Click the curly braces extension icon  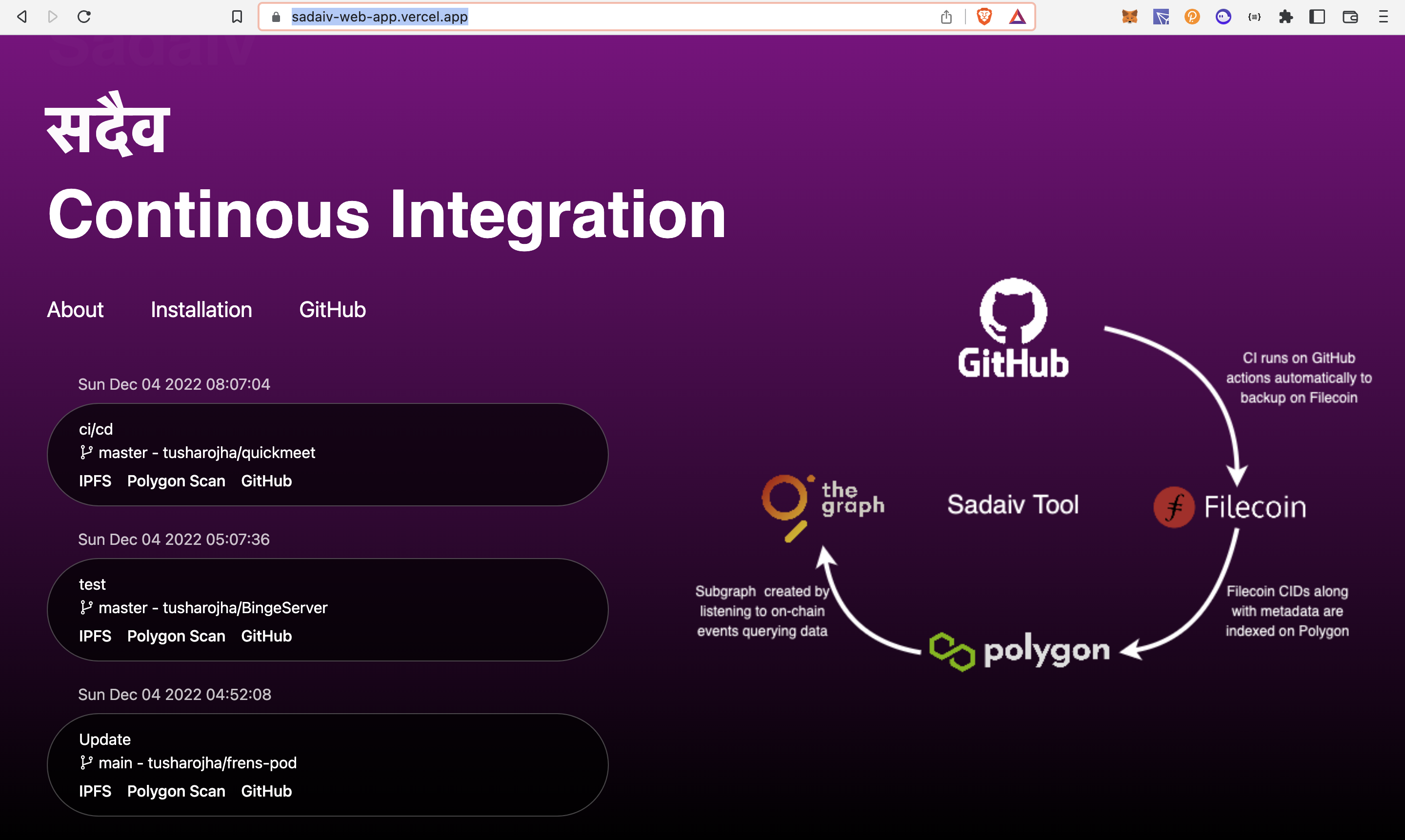coord(1254,17)
